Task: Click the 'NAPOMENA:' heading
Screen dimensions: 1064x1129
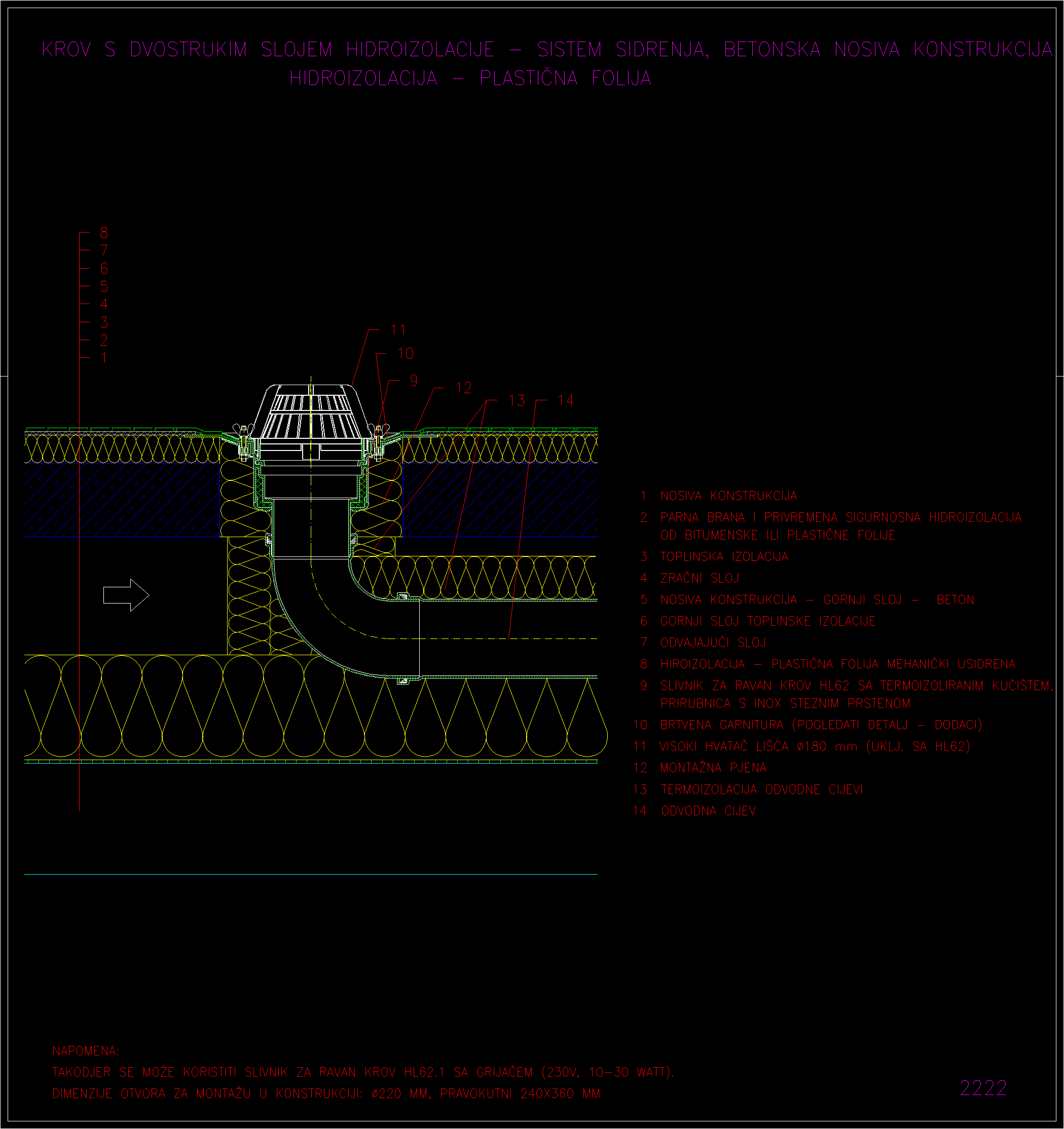Action: tap(86, 1051)
